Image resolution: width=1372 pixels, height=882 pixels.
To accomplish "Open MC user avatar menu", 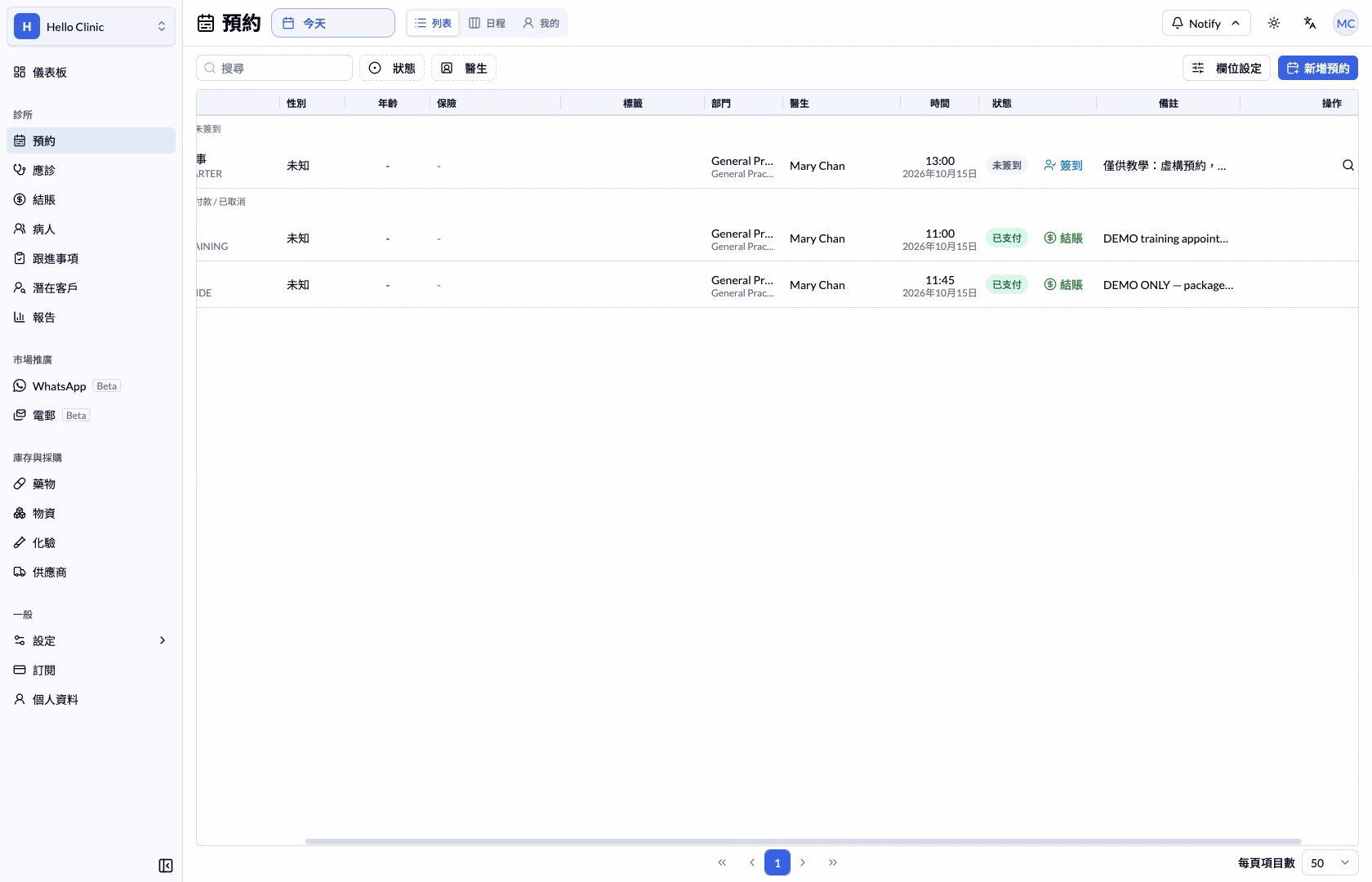I will click(1346, 23).
